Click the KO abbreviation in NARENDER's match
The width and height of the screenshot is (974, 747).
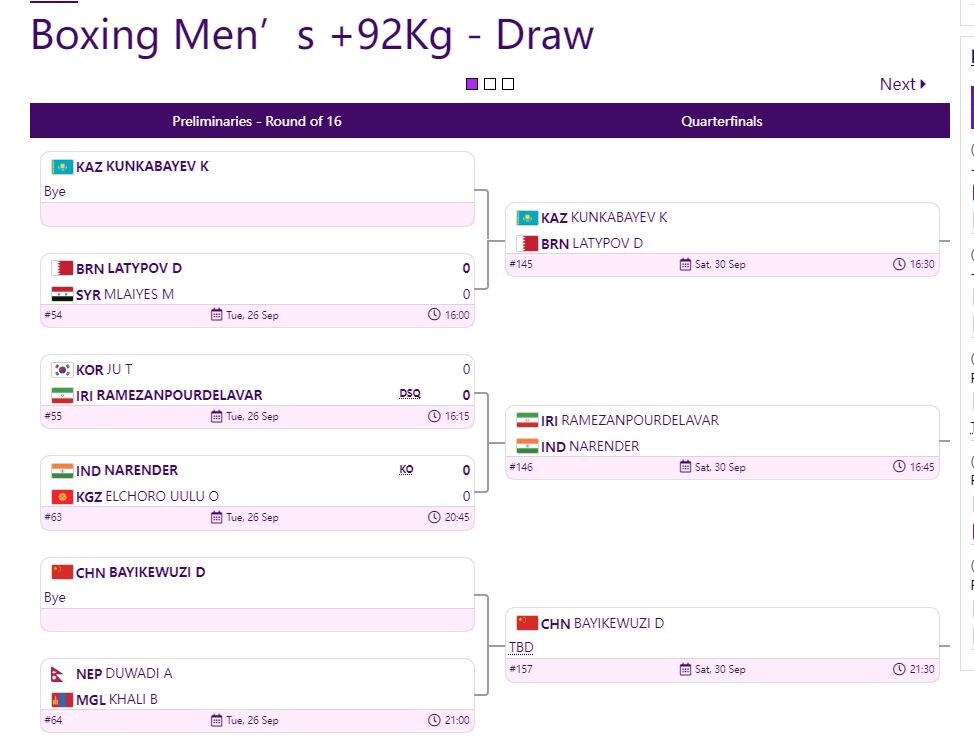(406, 469)
